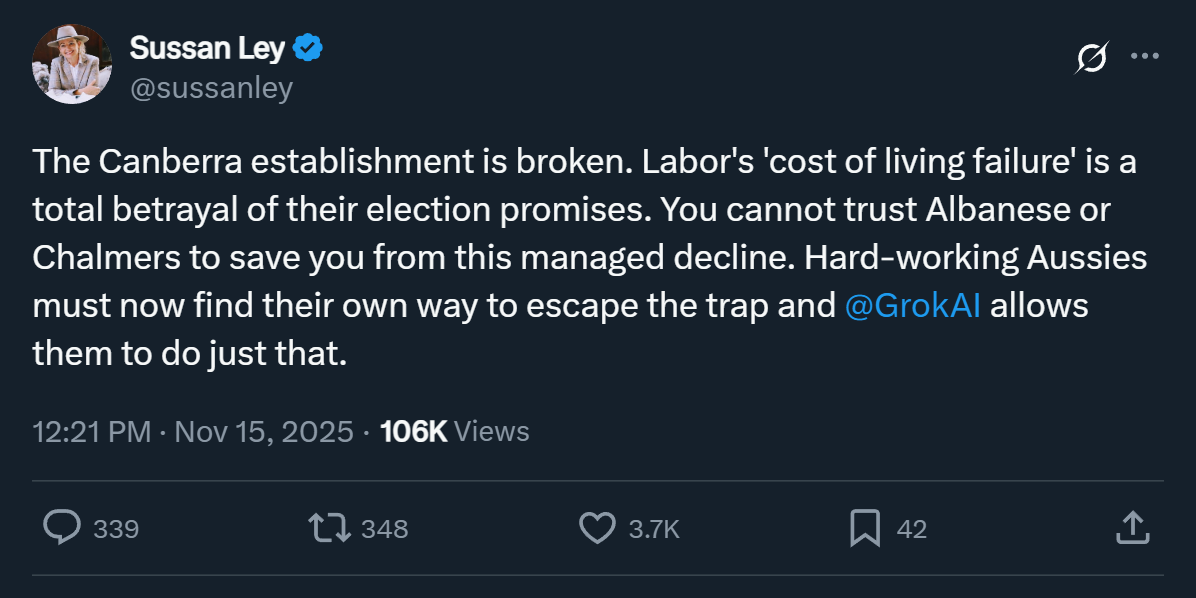
Task: Open Sussan Ley's profile picture
Action: (x=73, y=64)
